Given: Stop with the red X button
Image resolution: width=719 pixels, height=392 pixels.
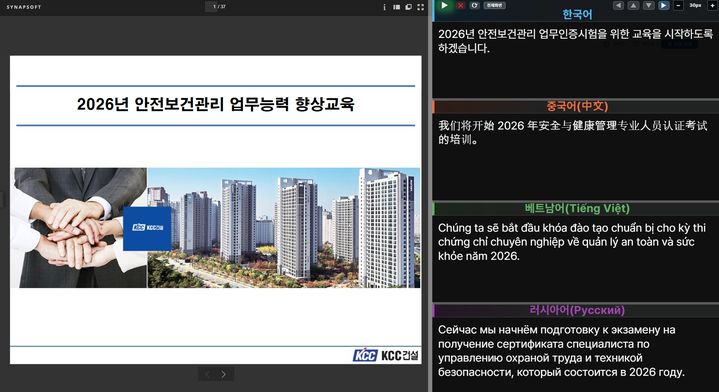Looking at the screenshot, I should [x=460, y=6].
